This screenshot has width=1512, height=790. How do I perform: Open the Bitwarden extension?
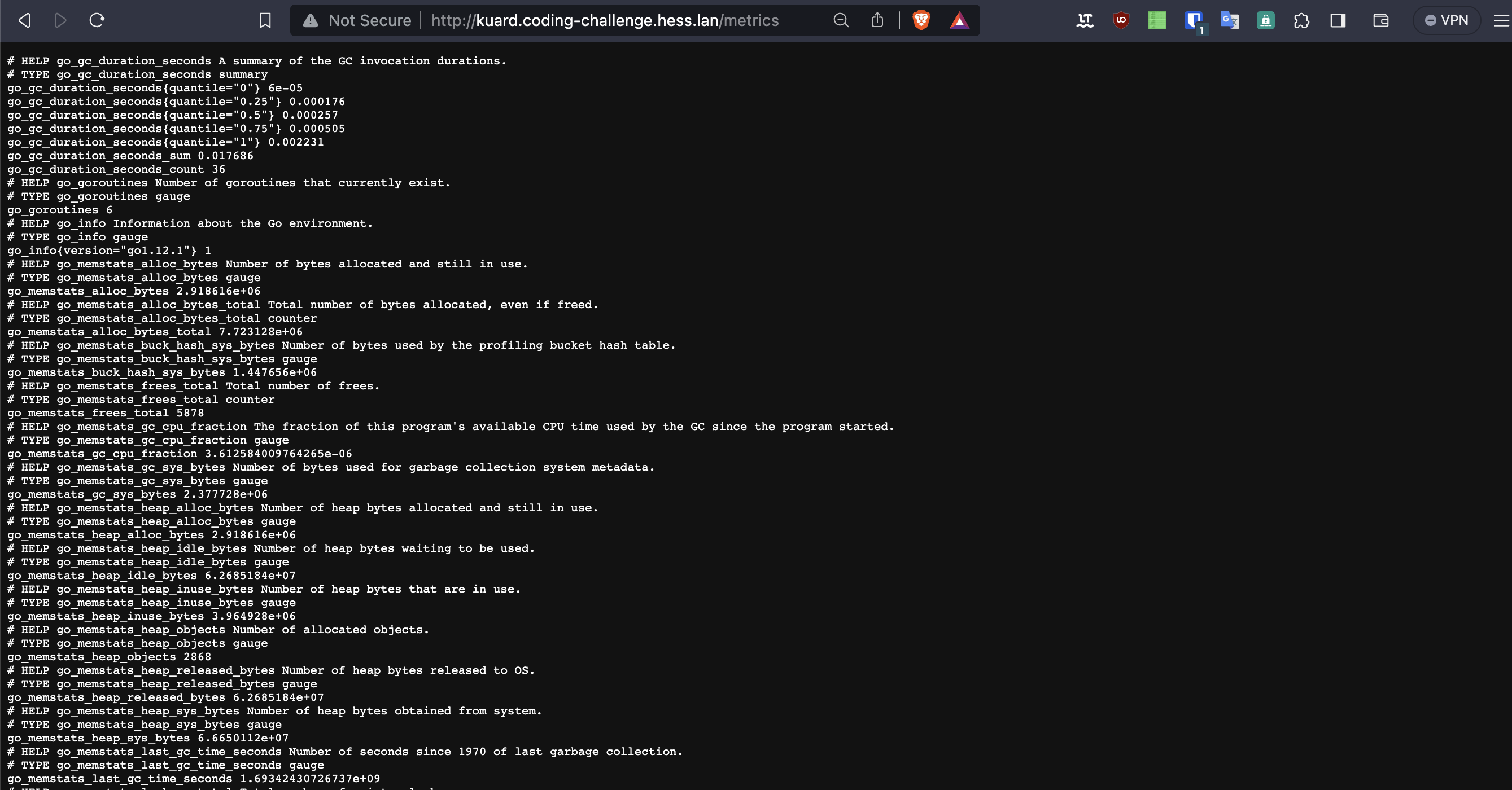[x=1193, y=20]
